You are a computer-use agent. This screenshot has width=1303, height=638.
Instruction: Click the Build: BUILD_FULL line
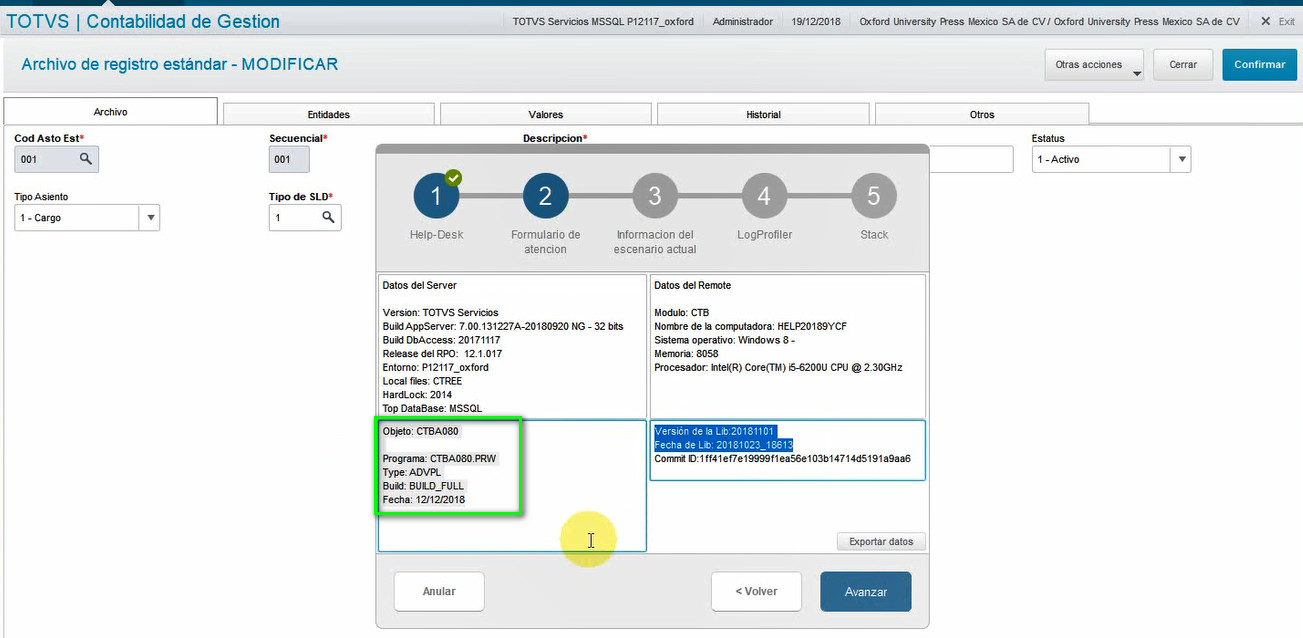point(423,486)
